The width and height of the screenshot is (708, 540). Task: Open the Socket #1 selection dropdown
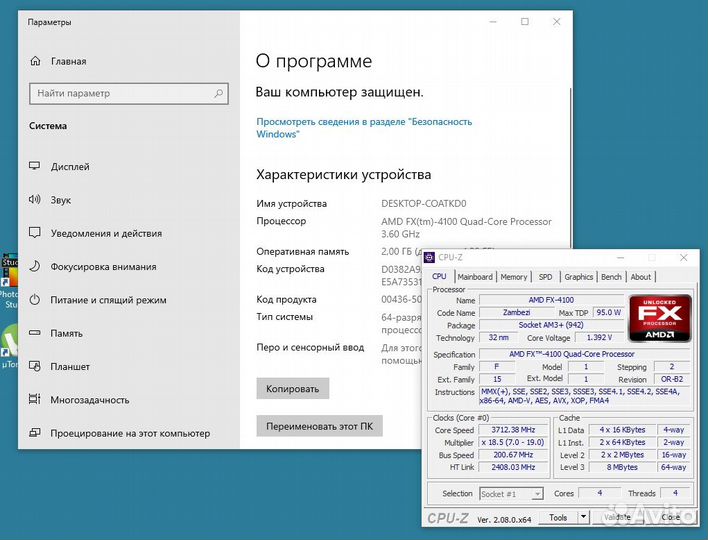tap(511, 494)
